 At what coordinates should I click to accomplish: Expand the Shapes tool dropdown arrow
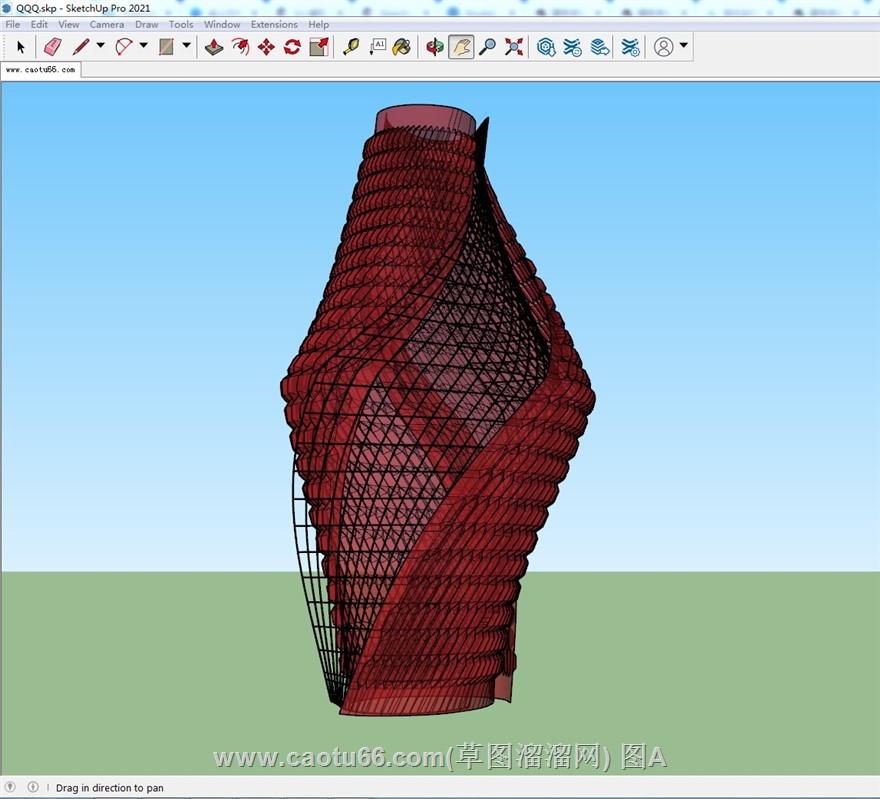point(186,45)
